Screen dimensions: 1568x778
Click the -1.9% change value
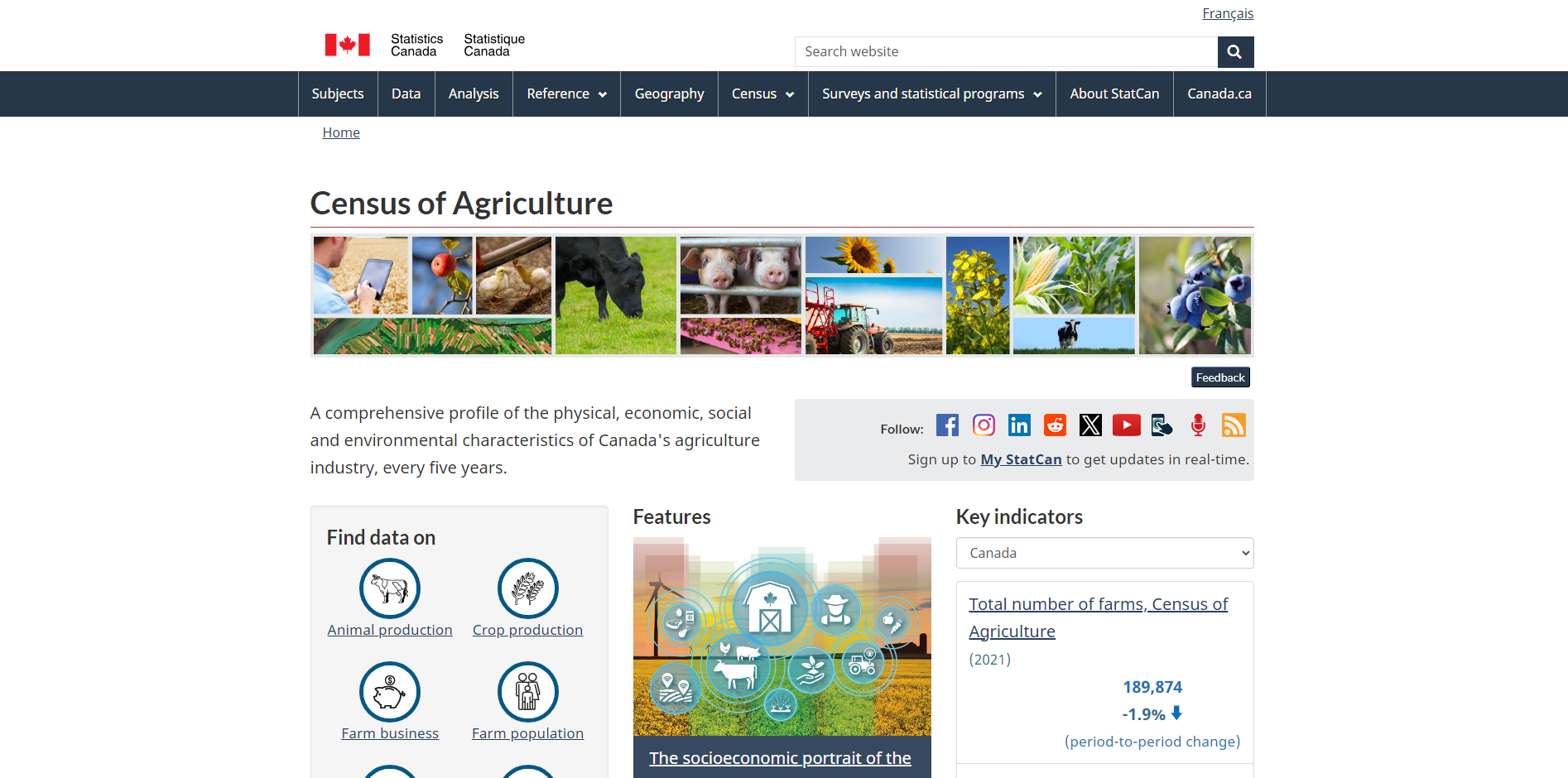point(1143,714)
